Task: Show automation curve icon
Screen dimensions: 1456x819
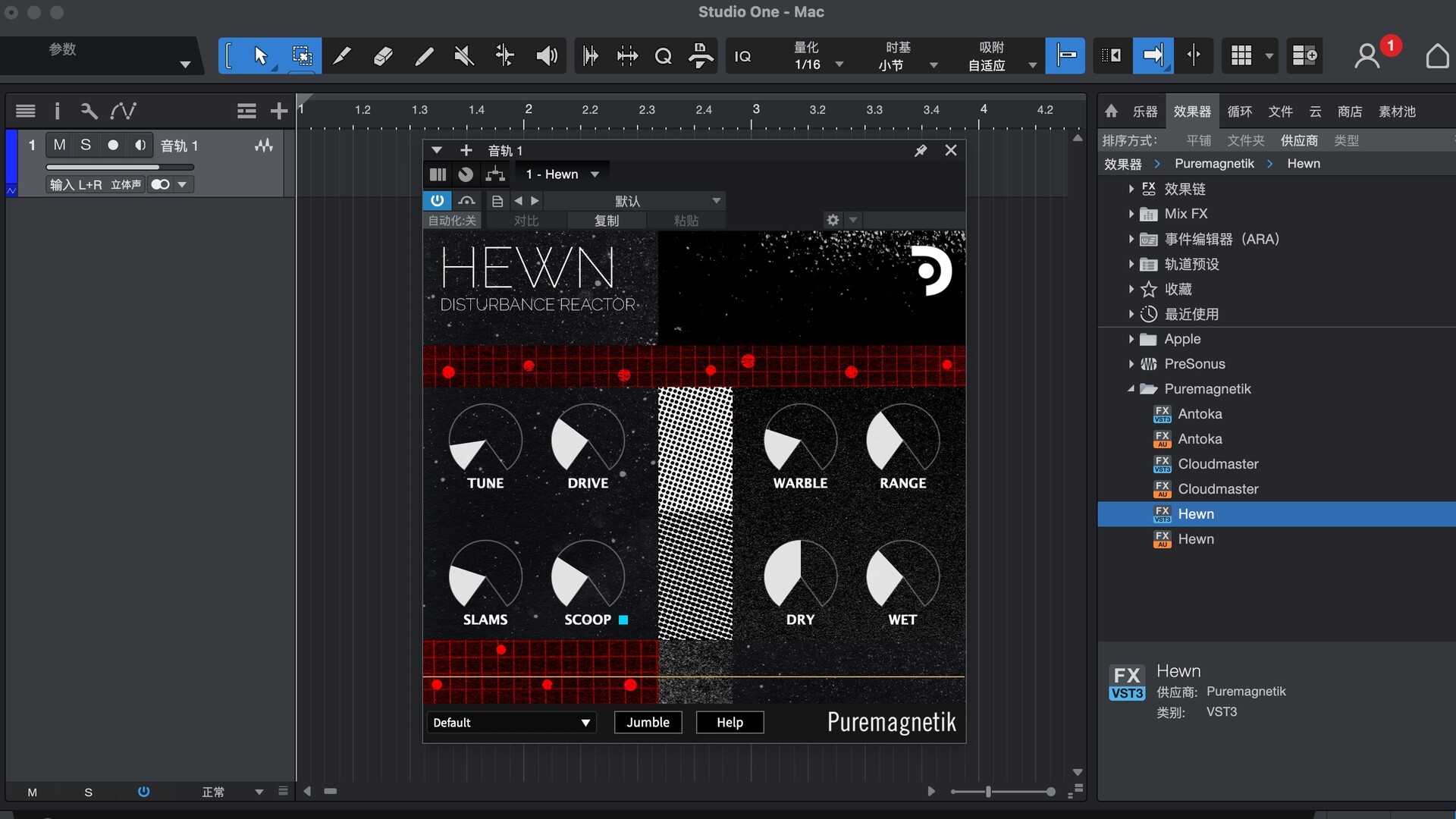Action: pyautogui.click(x=123, y=111)
